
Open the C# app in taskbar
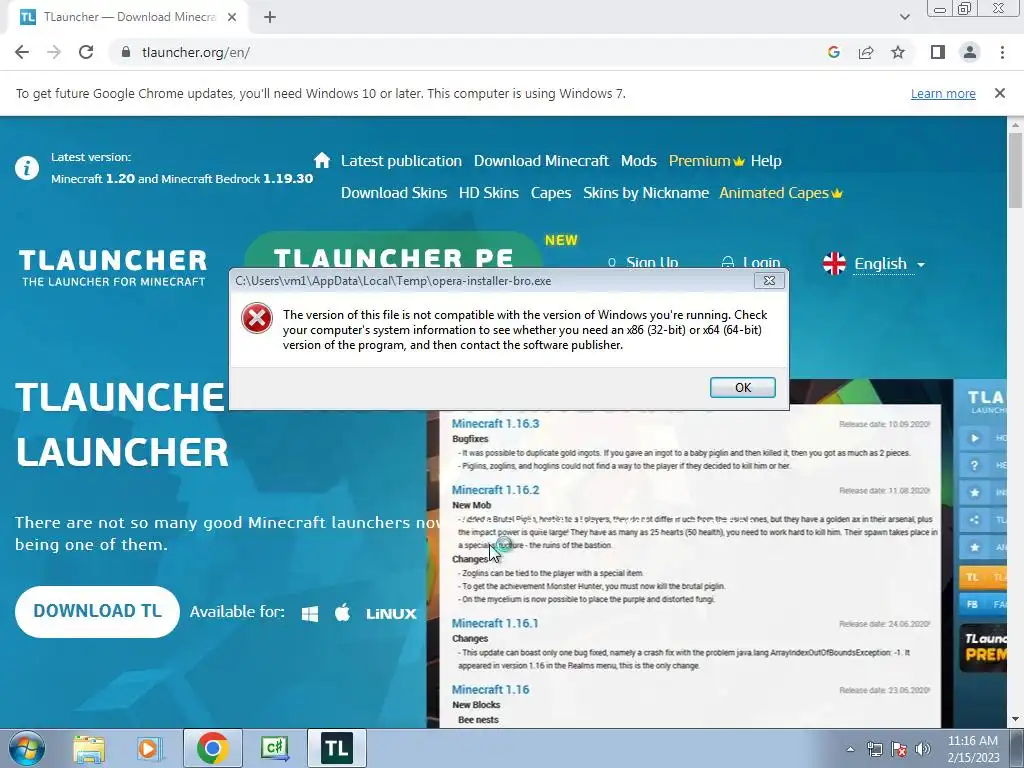tap(275, 748)
